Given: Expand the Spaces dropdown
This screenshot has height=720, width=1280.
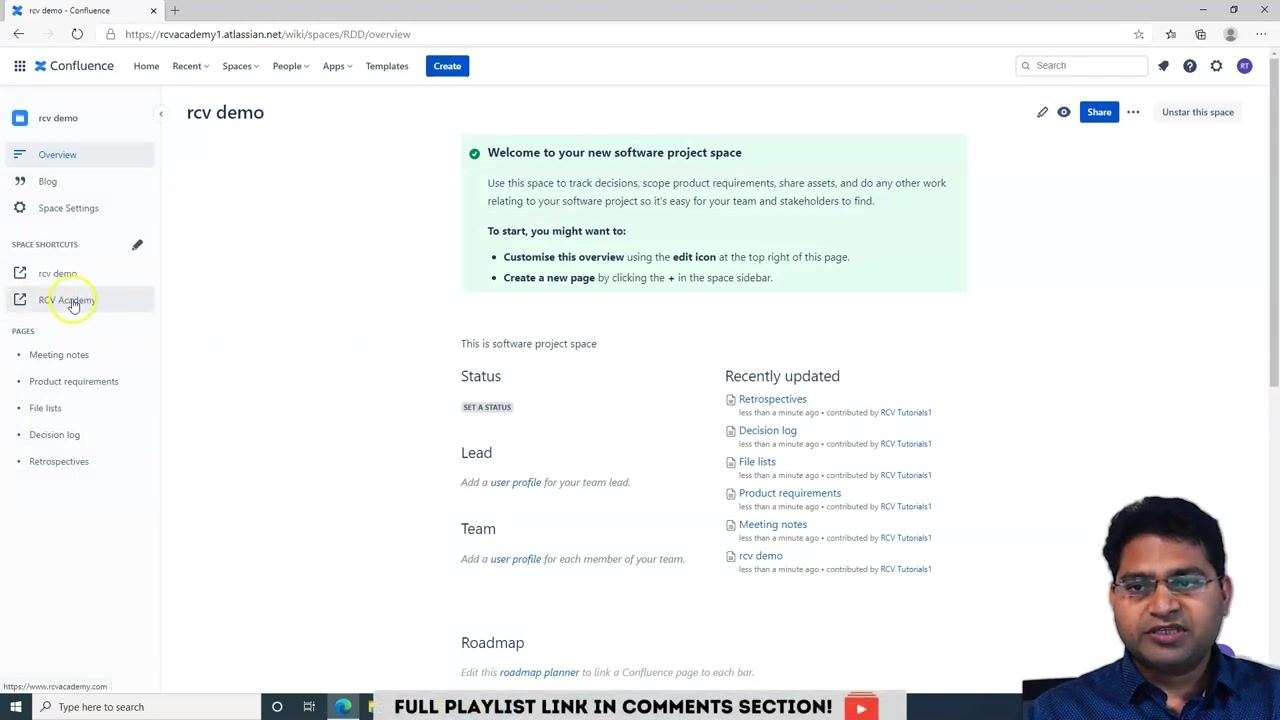Looking at the screenshot, I should coord(240,66).
